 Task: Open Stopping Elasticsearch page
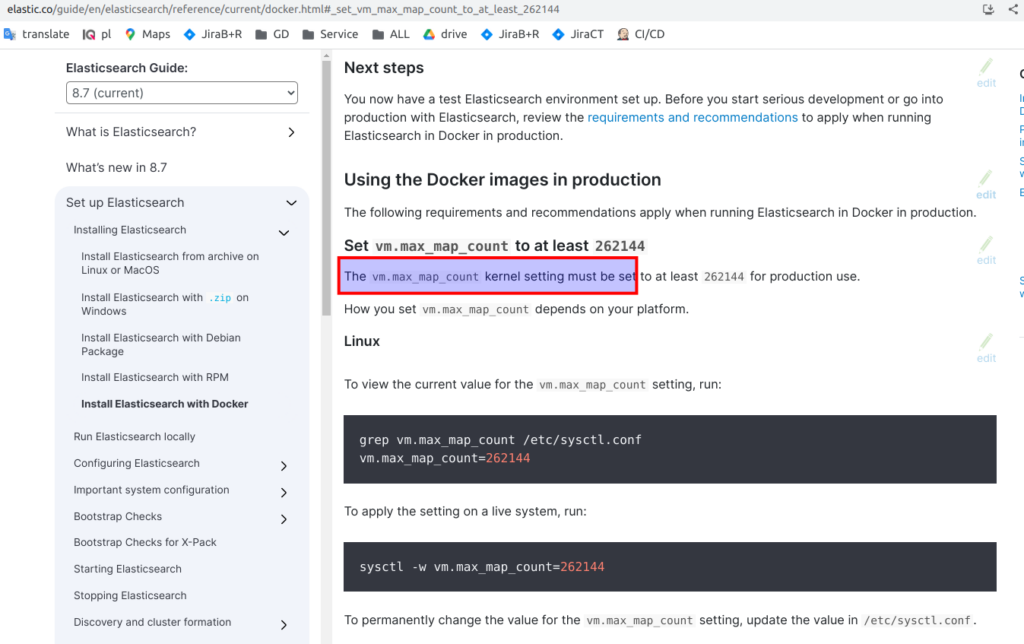[x=130, y=596]
